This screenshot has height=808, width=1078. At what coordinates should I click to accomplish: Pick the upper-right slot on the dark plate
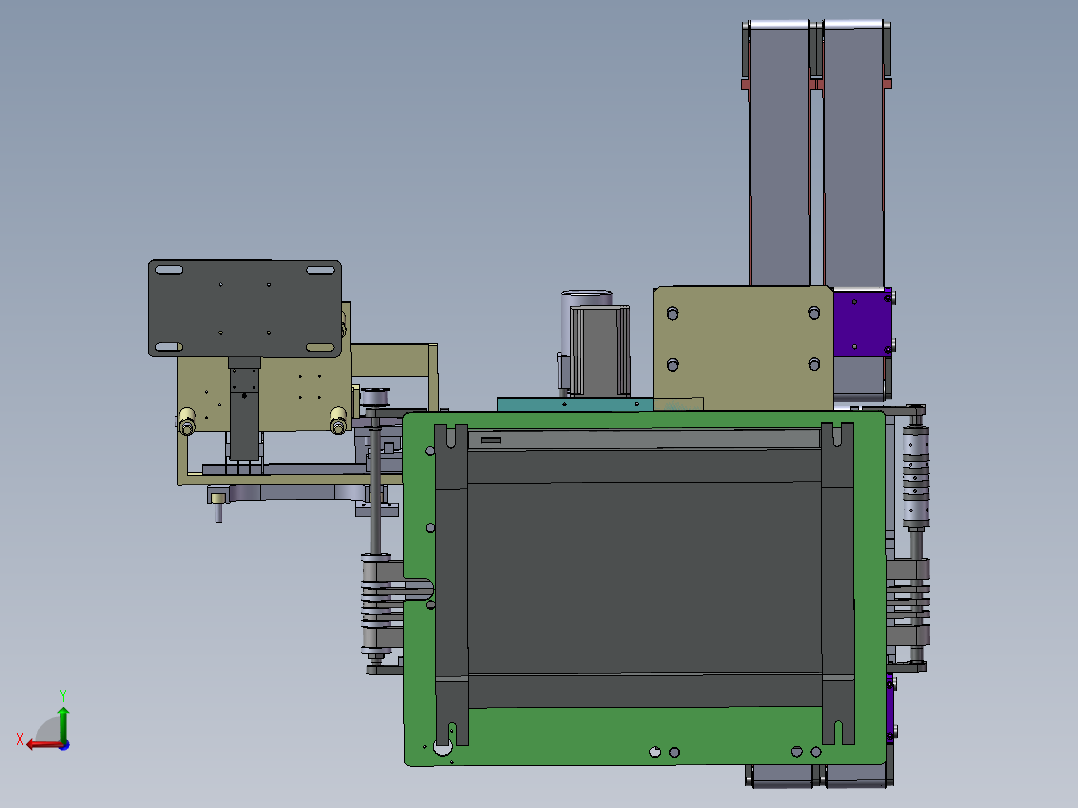point(320,270)
